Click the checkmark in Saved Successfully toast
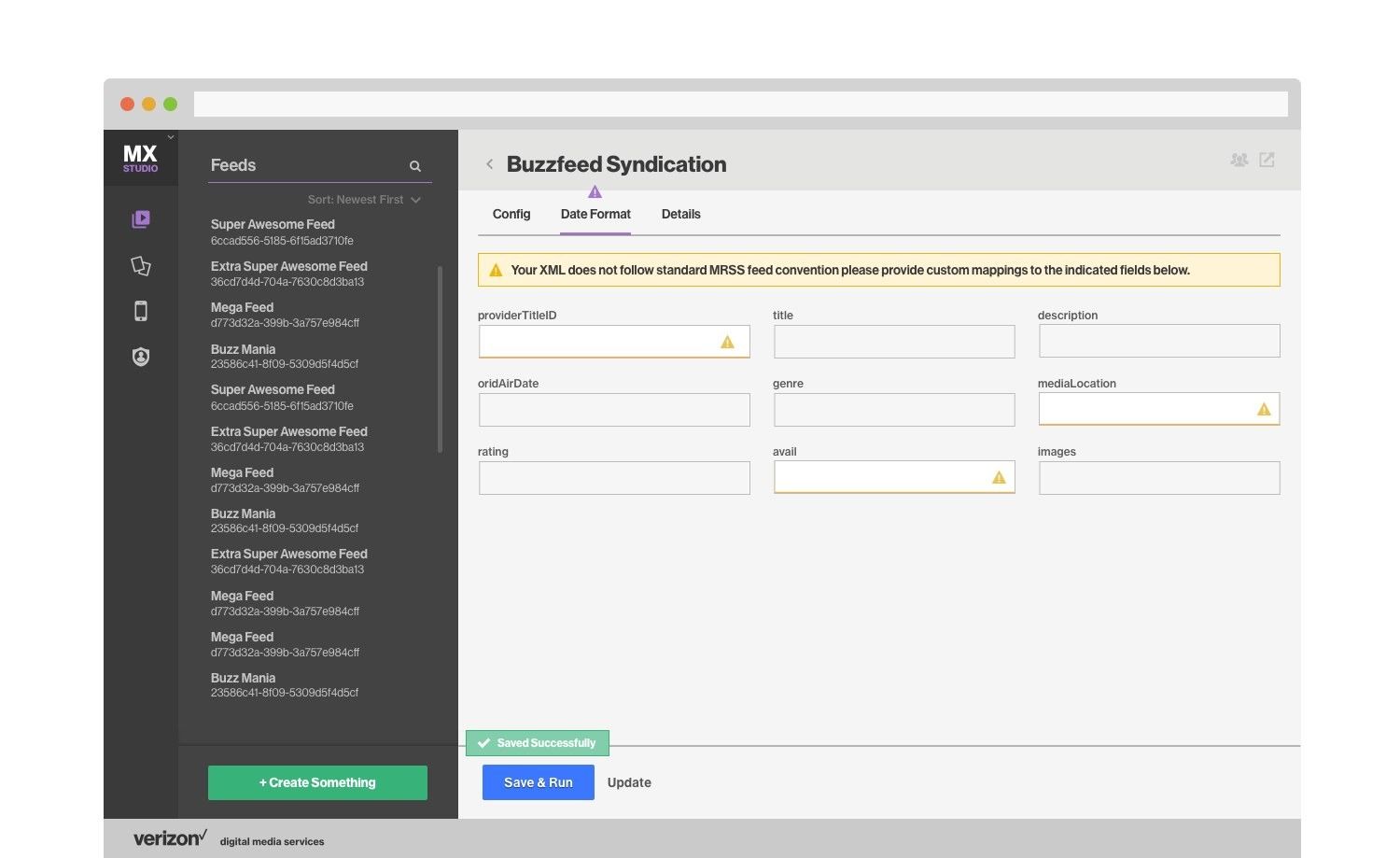 483,743
